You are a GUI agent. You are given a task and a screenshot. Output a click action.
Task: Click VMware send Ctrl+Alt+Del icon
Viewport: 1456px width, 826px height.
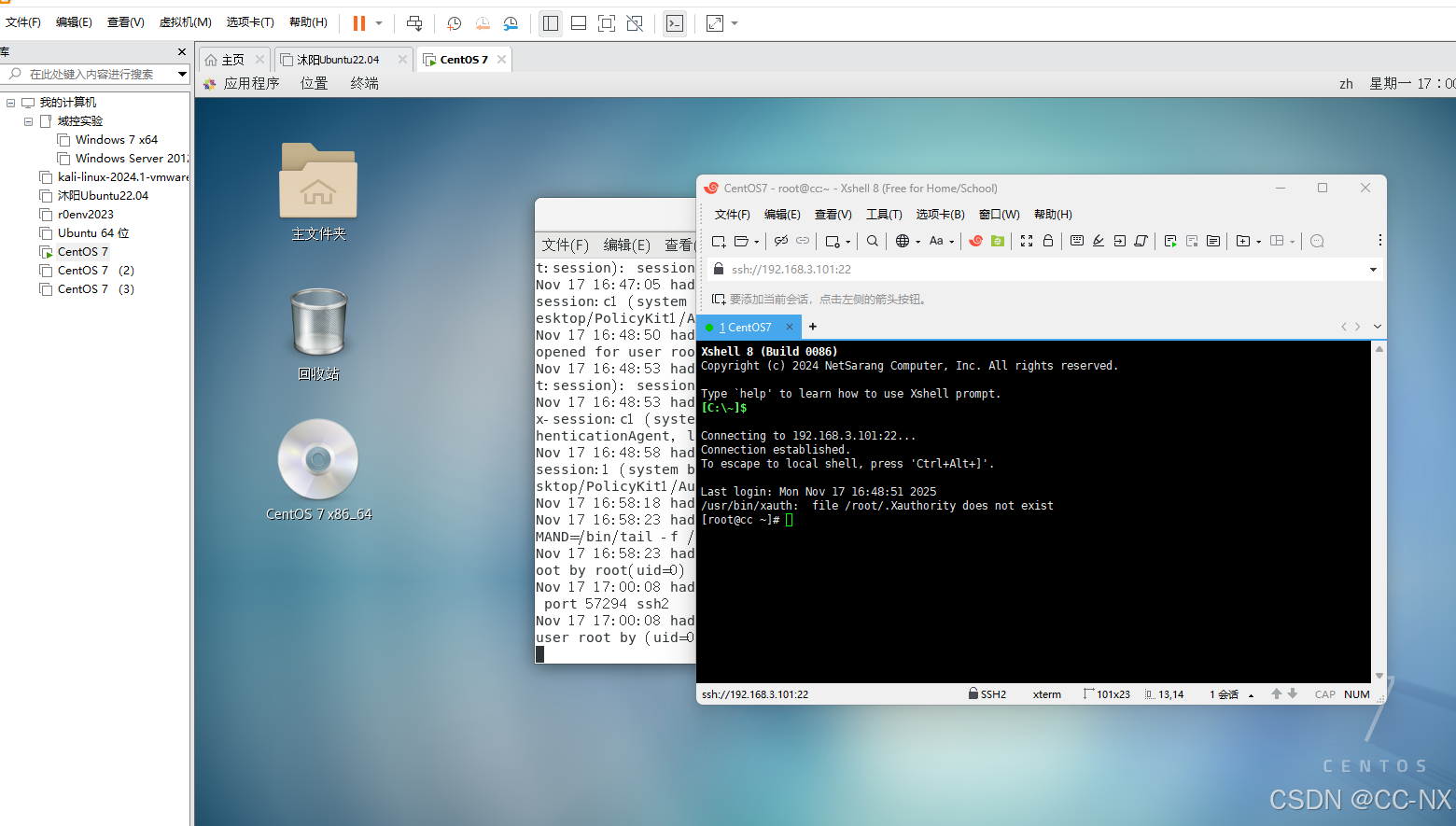coord(414,23)
